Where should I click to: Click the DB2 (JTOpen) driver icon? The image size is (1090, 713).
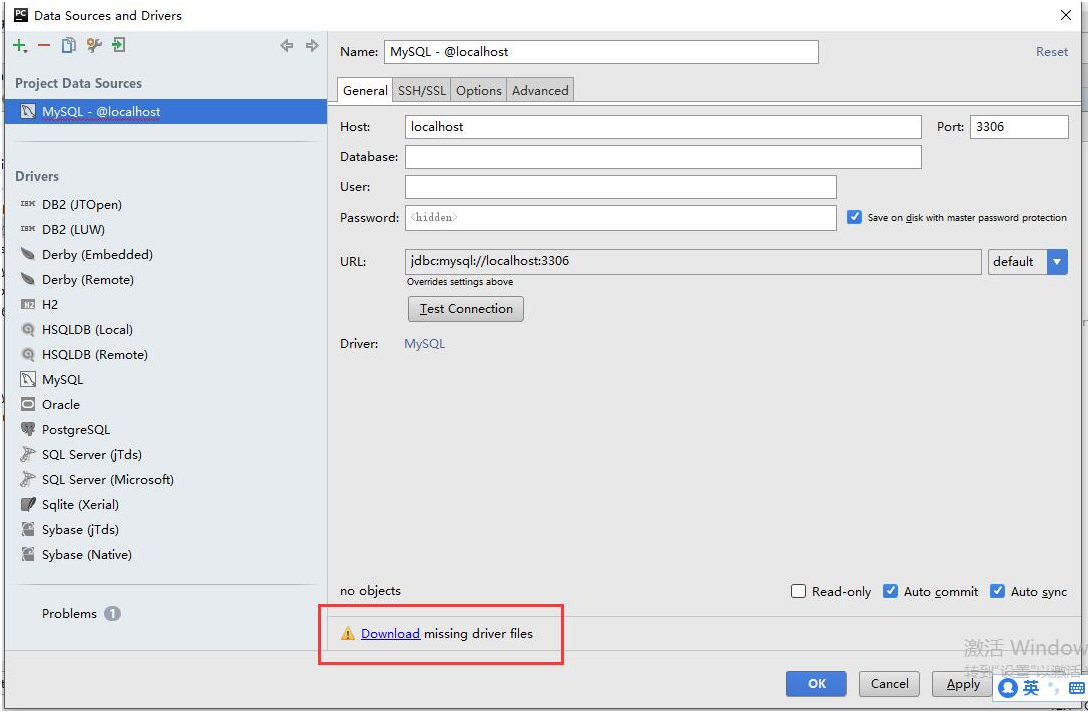pos(28,204)
